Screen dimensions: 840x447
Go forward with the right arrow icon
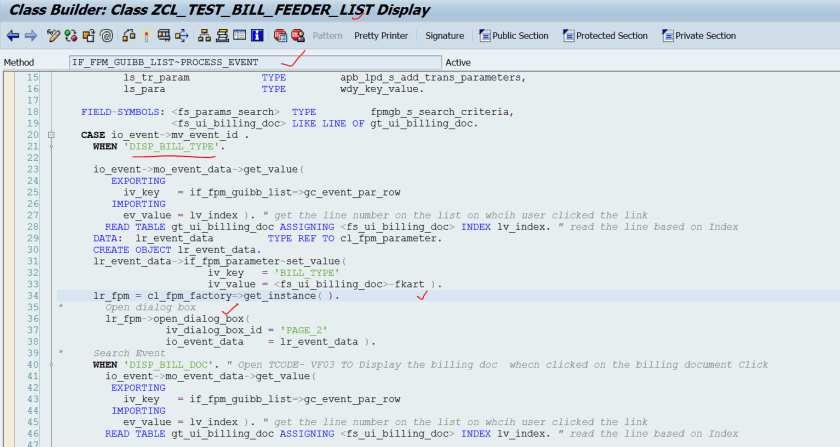coord(31,36)
